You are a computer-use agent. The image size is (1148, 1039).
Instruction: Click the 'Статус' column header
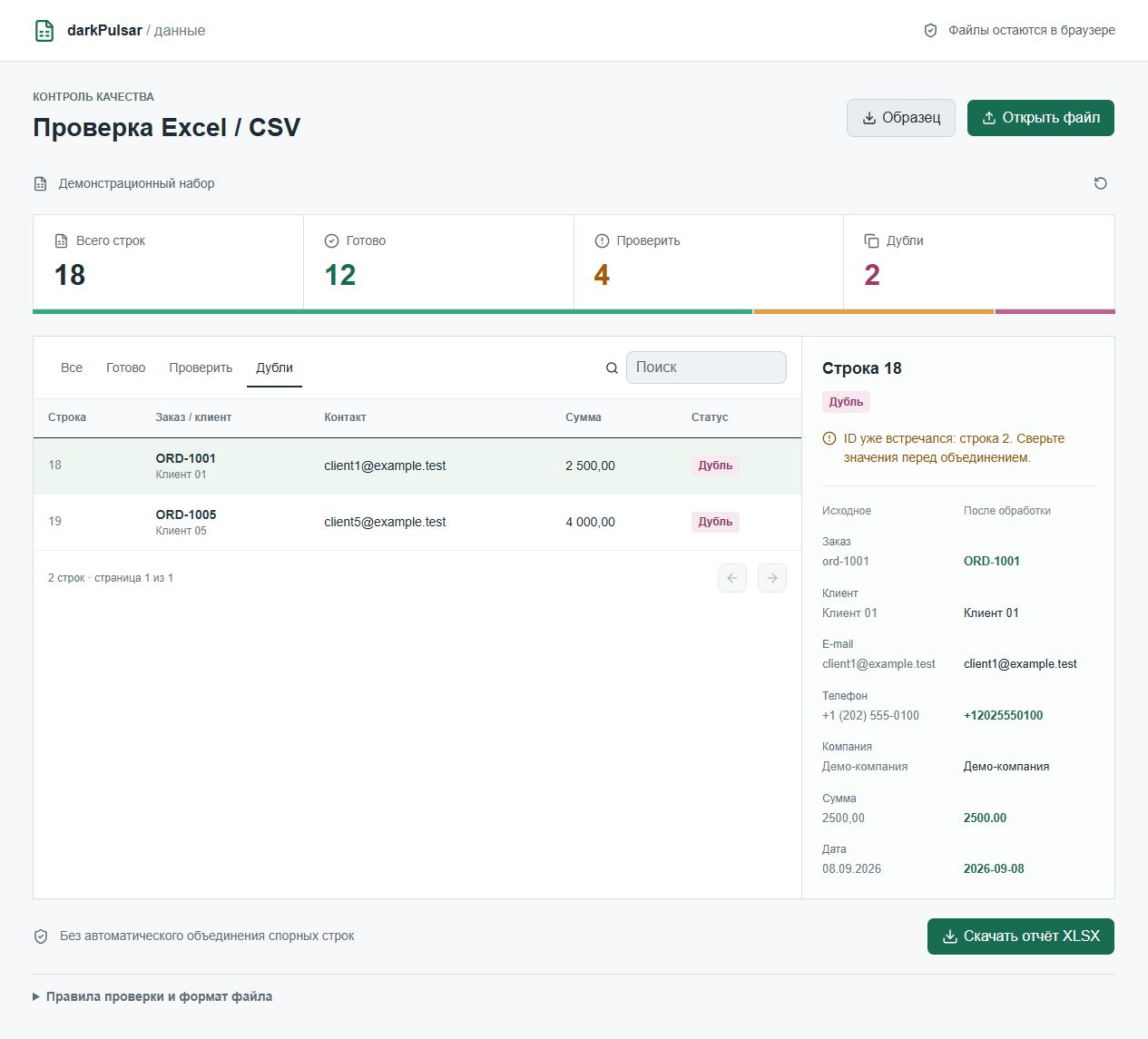(710, 417)
